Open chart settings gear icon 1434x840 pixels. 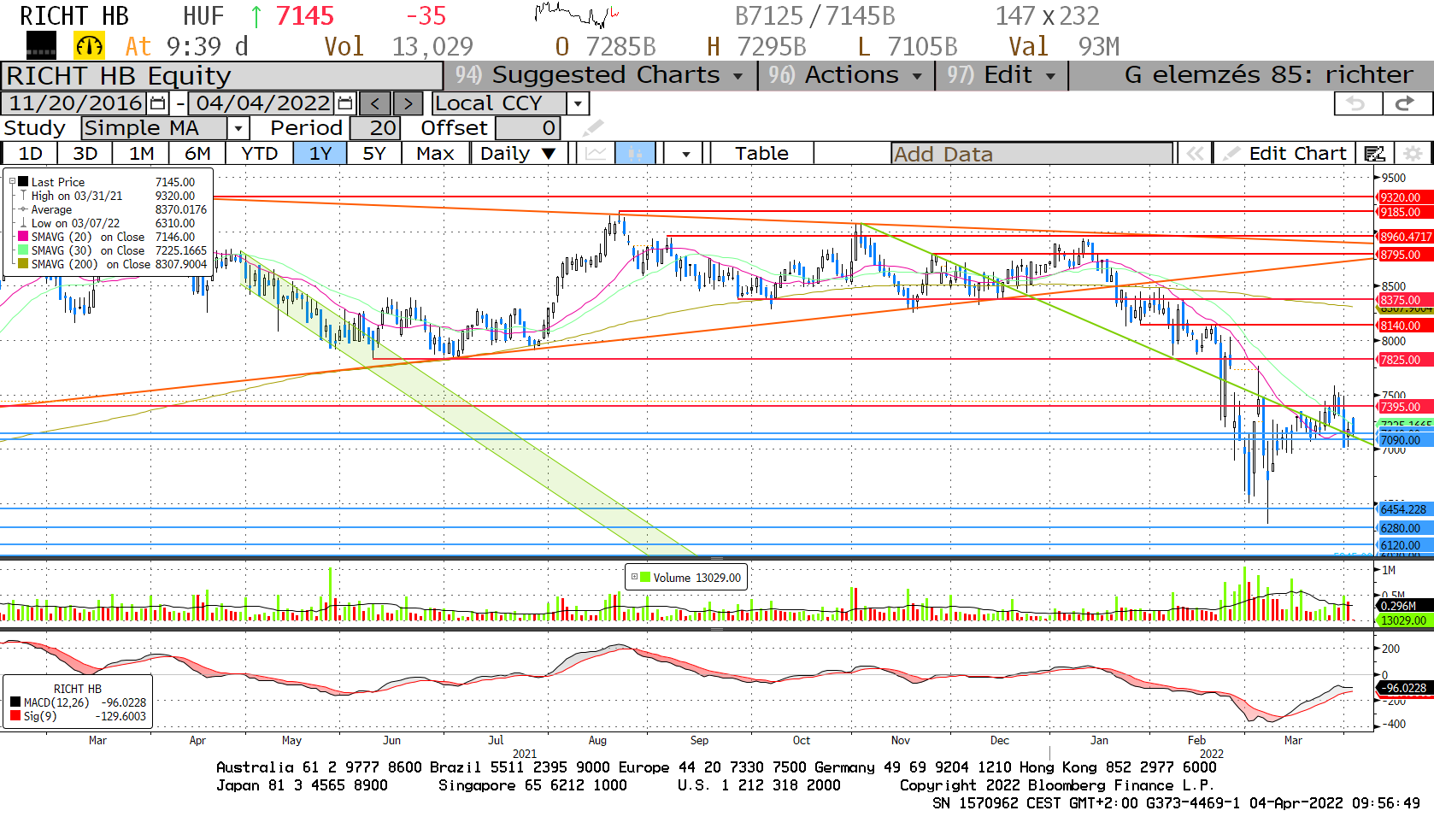(x=1413, y=154)
